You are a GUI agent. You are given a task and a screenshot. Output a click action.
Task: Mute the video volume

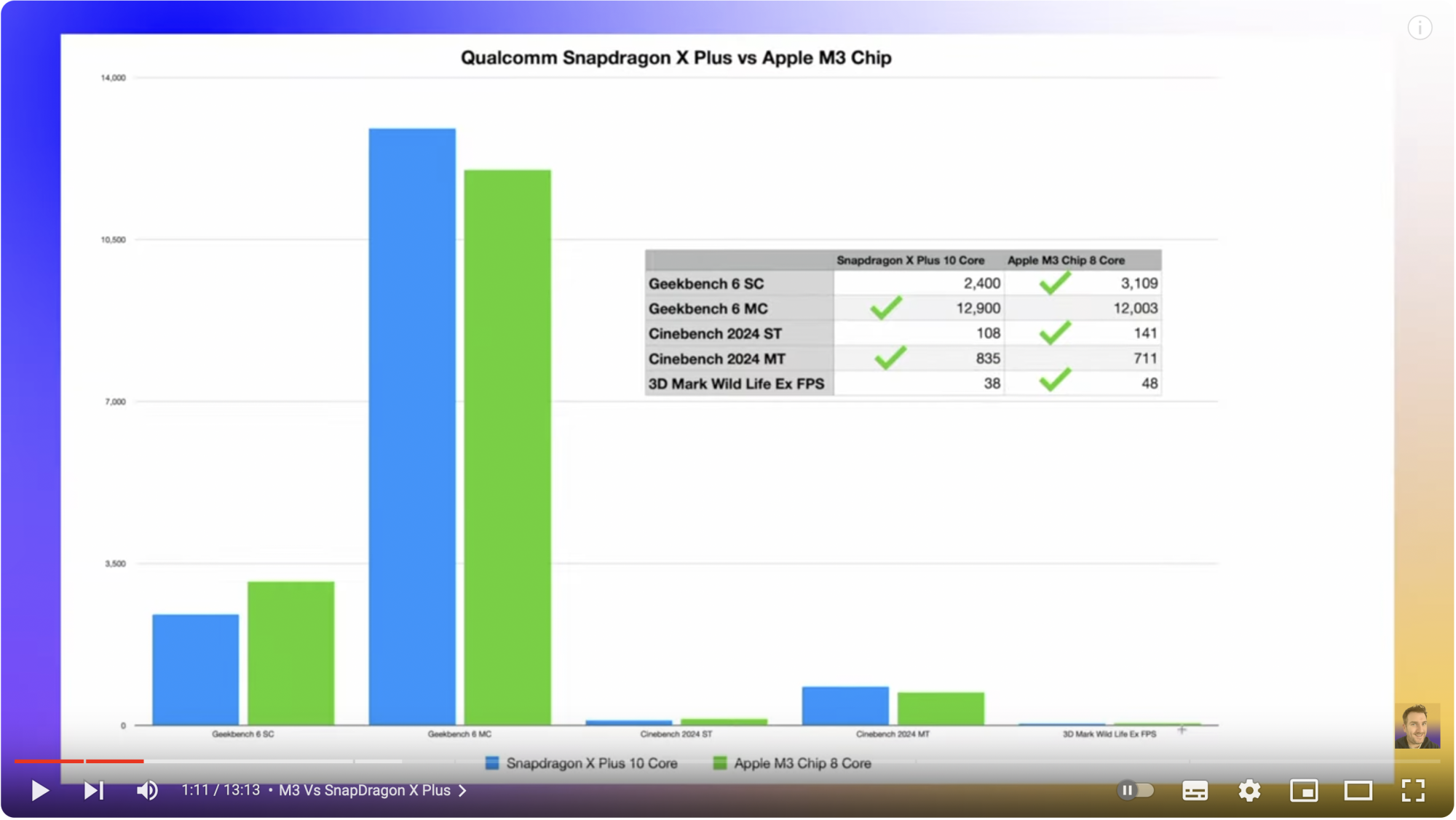(x=147, y=791)
